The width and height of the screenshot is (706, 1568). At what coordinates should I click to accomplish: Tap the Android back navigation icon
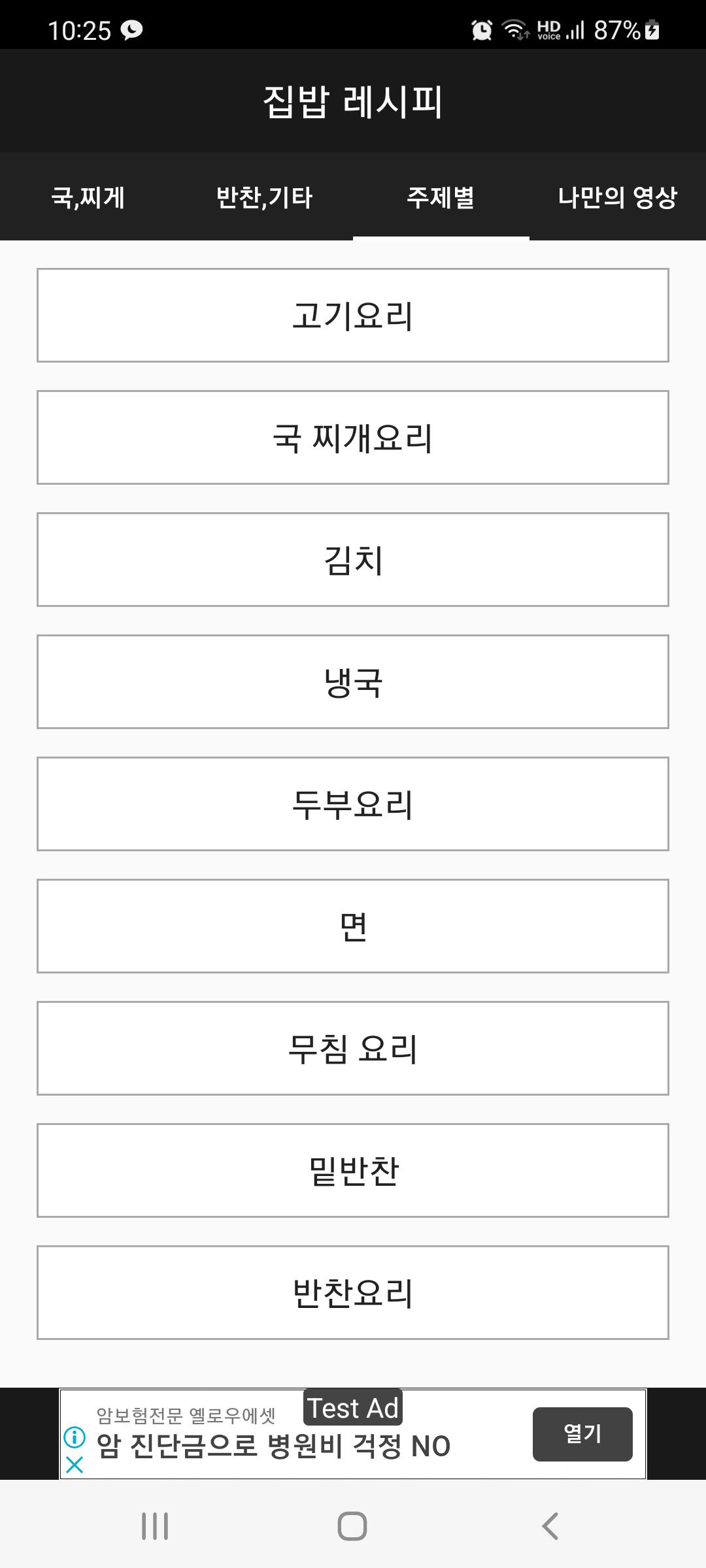click(x=550, y=1526)
